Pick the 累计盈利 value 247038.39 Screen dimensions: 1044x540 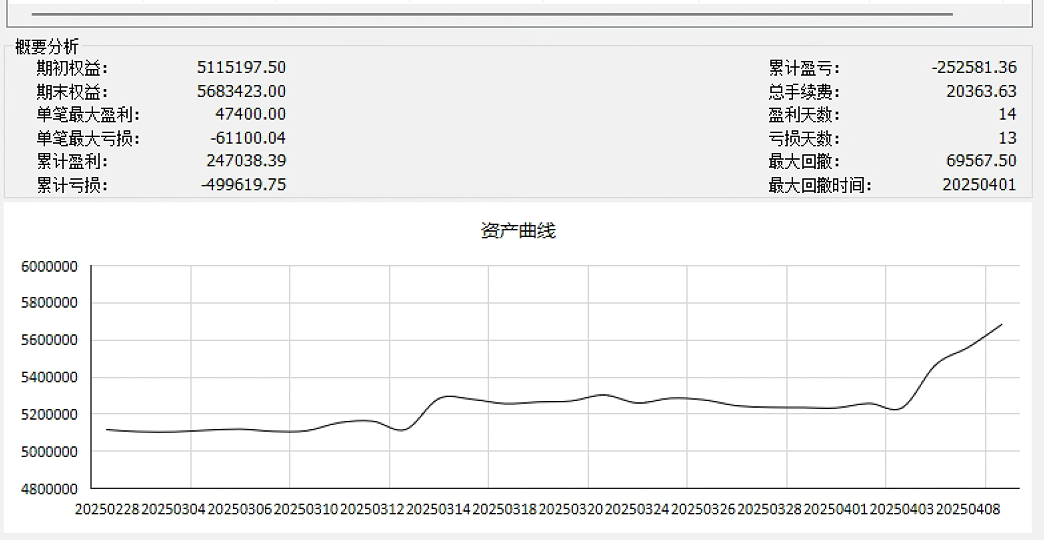241,161
